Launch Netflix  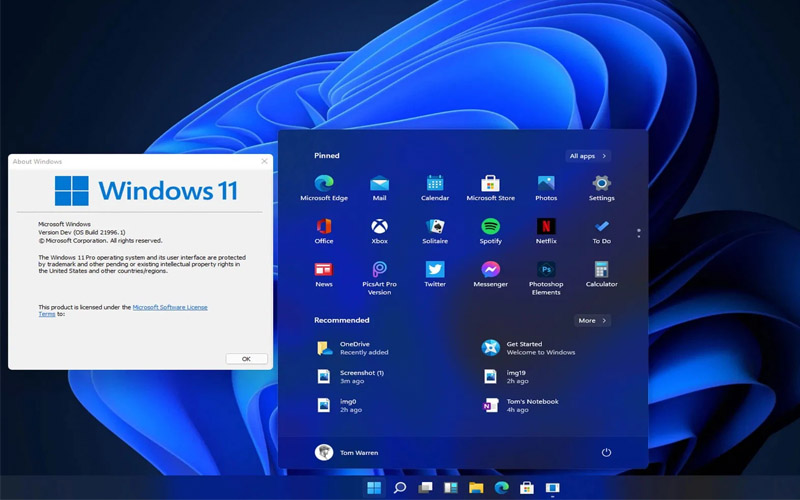[x=546, y=231]
